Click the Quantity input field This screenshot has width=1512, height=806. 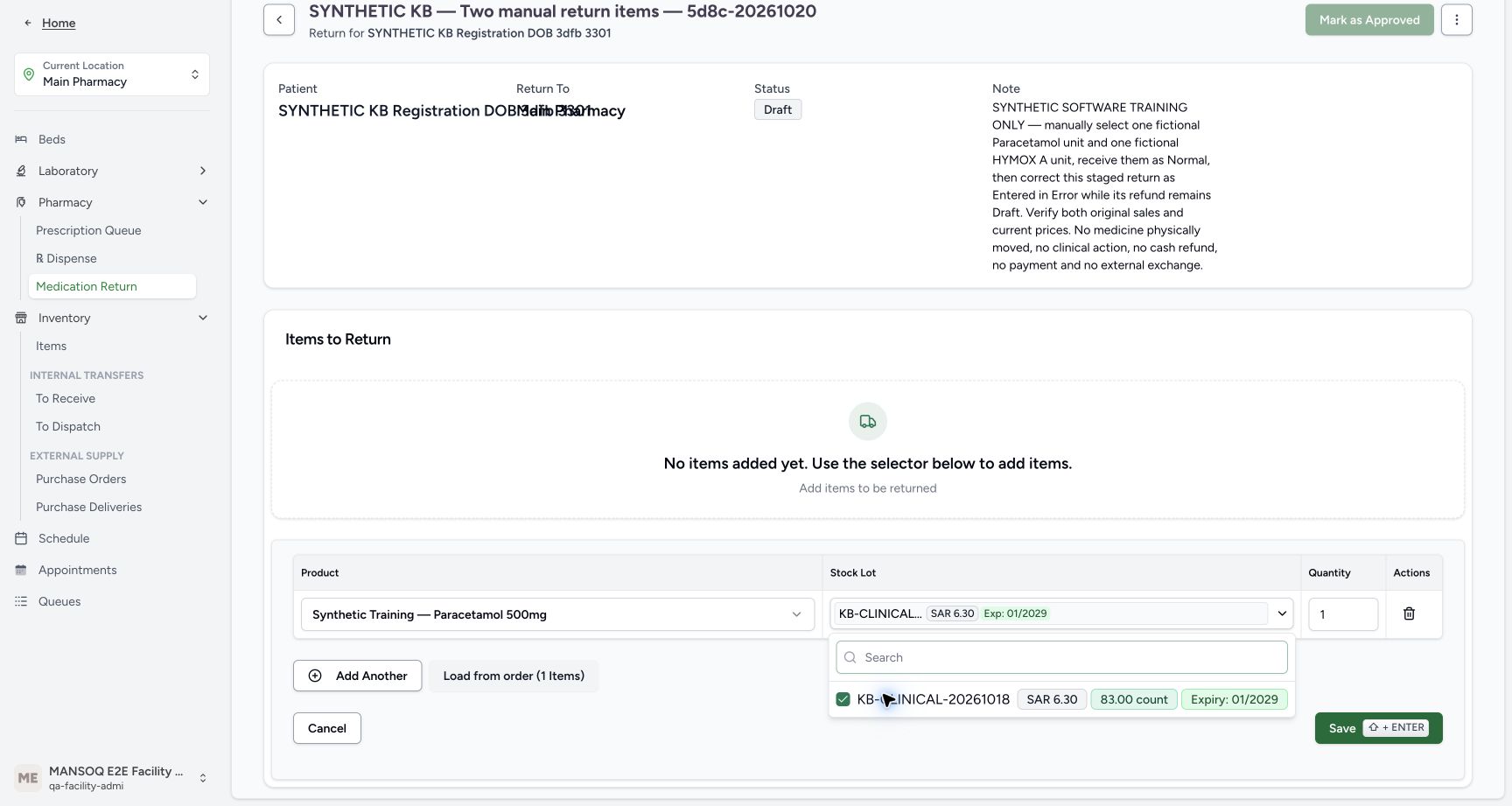point(1343,614)
